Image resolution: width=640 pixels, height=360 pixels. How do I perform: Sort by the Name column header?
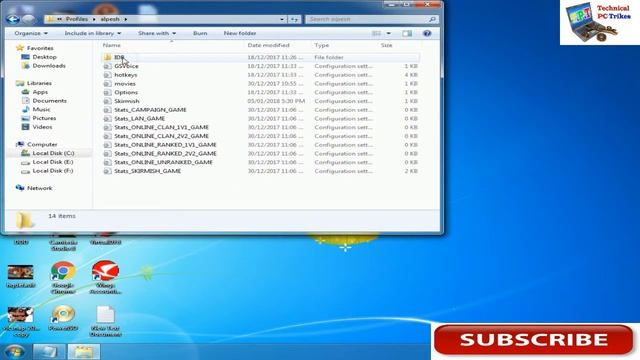111,45
